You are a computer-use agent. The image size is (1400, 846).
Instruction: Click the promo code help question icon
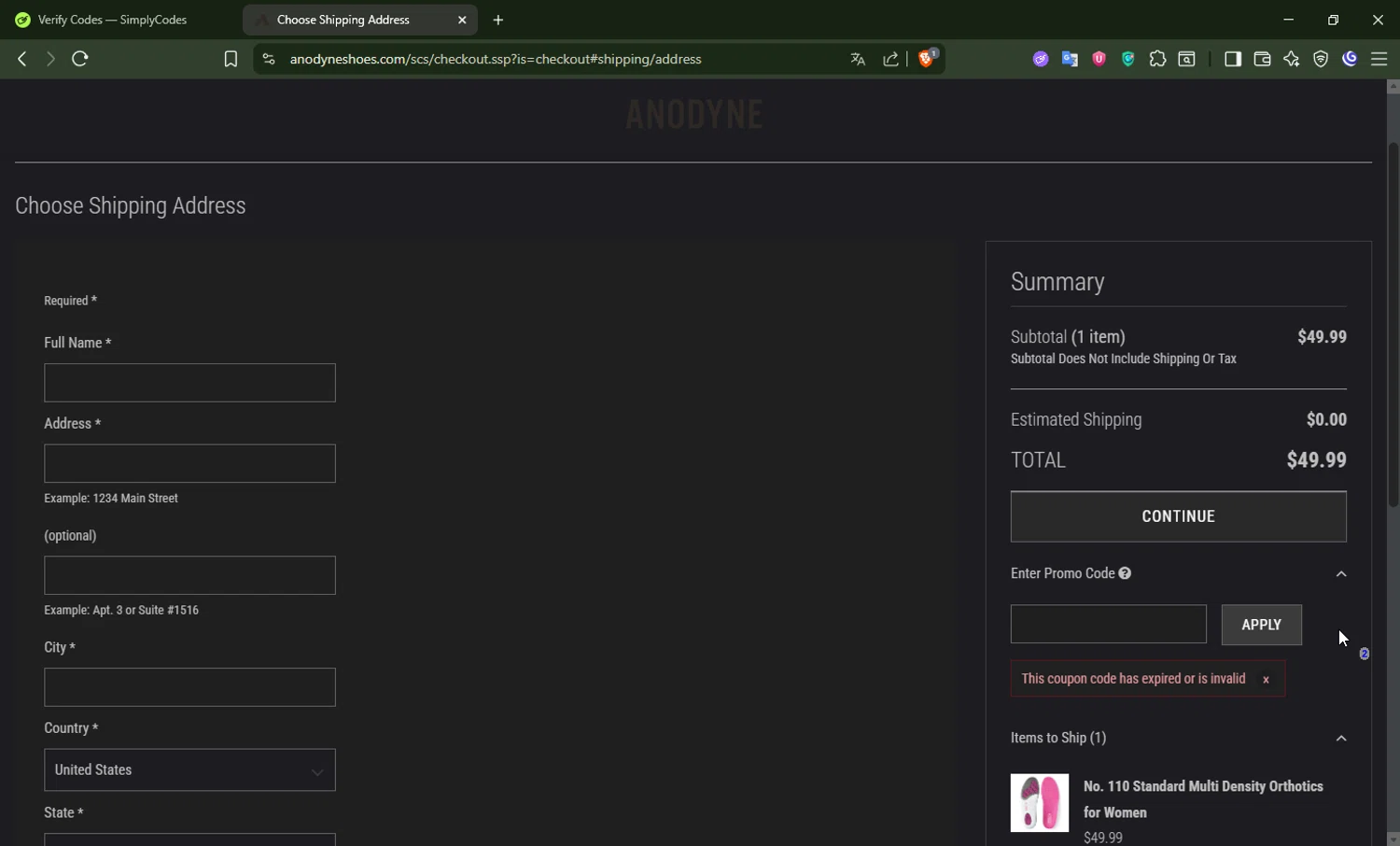point(1125,573)
